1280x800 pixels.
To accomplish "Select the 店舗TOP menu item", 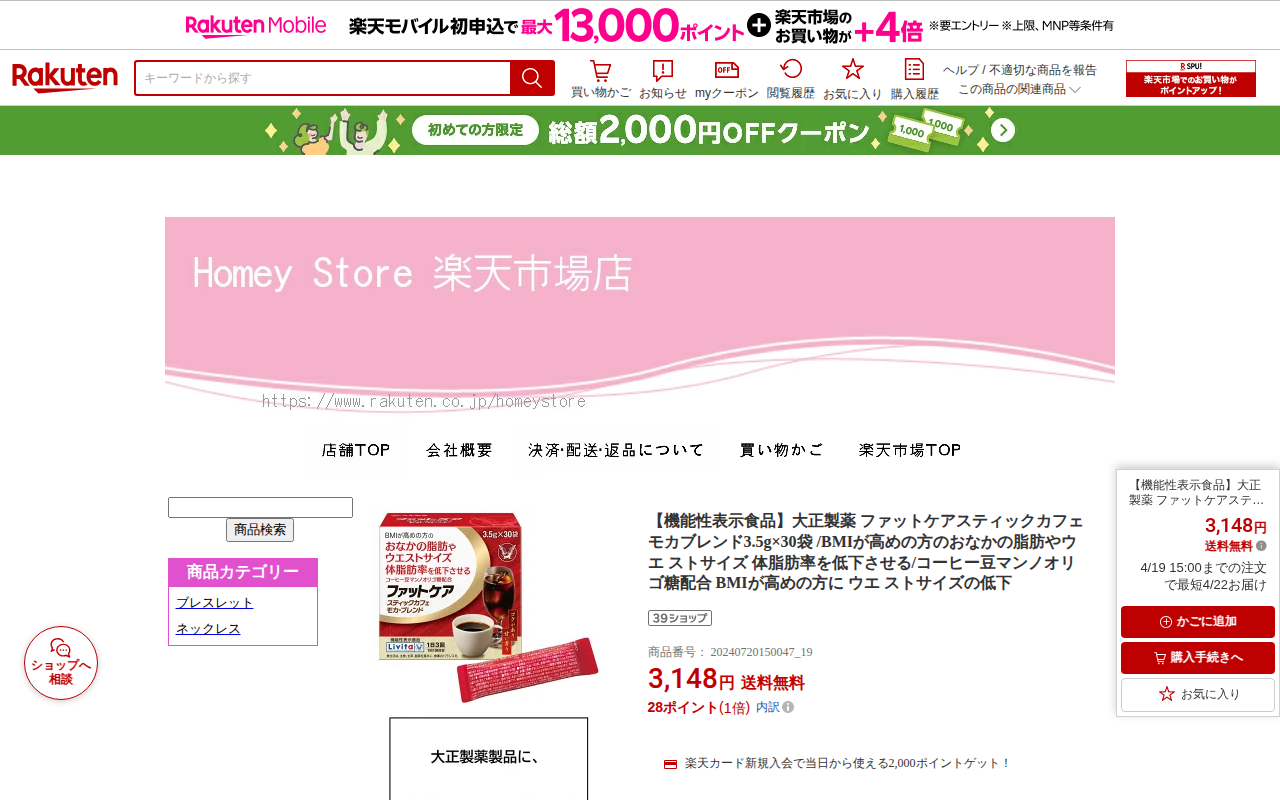I will point(356,450).
